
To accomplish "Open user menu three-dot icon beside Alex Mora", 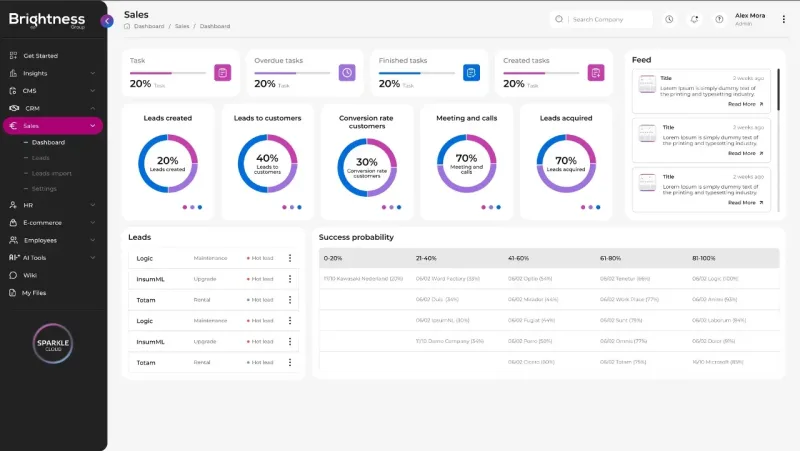I will [784, 19].
